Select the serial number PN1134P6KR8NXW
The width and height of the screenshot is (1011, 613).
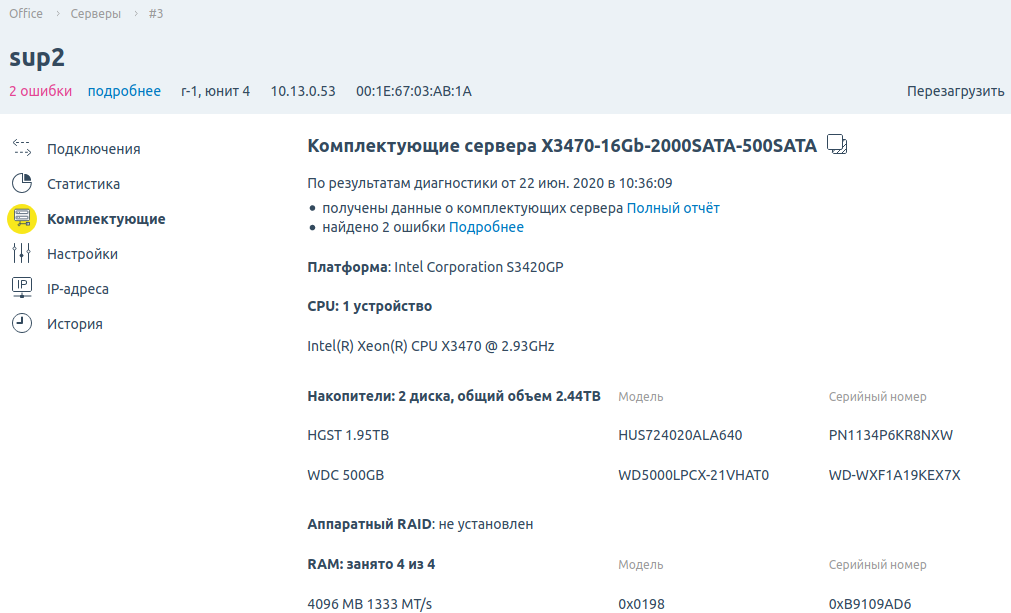(x=890, y=435)
